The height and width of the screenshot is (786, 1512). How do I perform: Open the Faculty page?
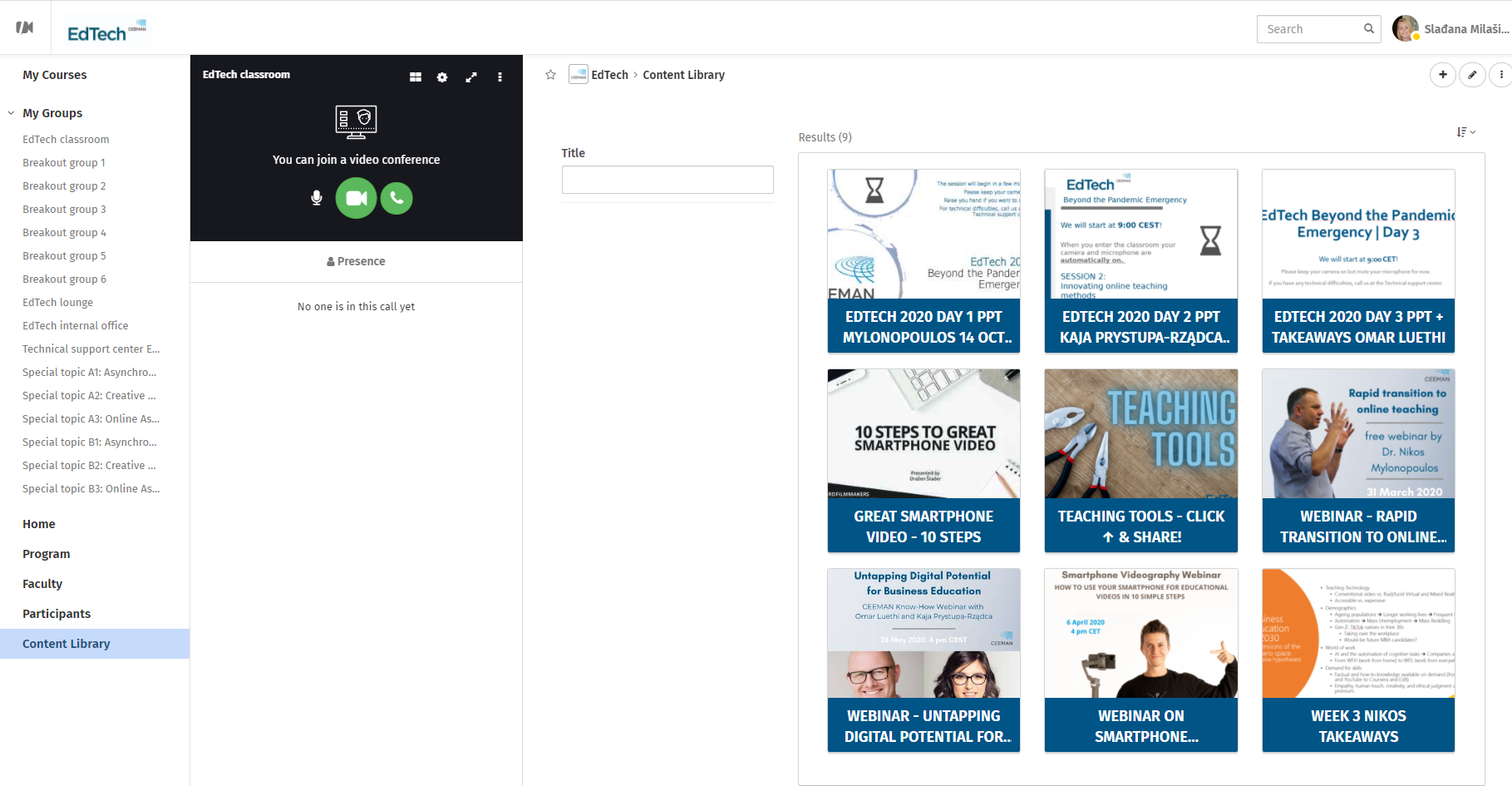point(42,584)
